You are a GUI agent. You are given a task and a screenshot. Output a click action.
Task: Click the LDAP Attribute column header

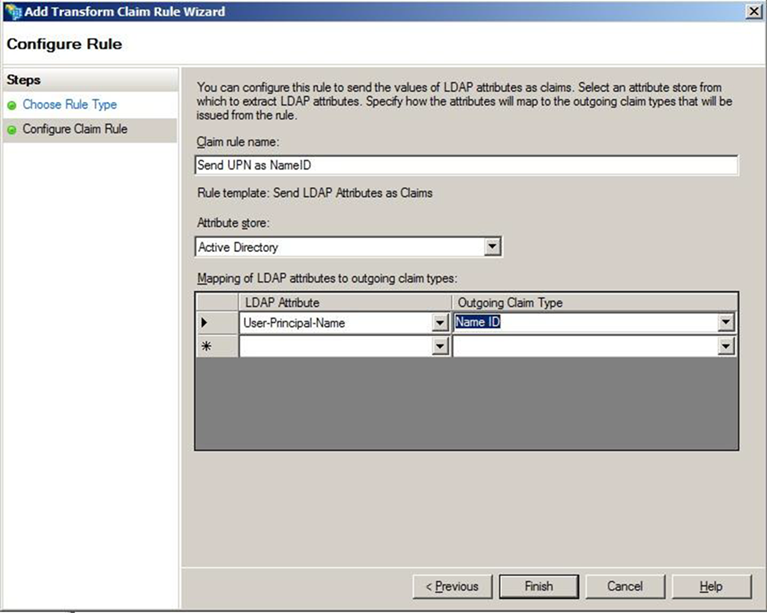click(345, 302)
